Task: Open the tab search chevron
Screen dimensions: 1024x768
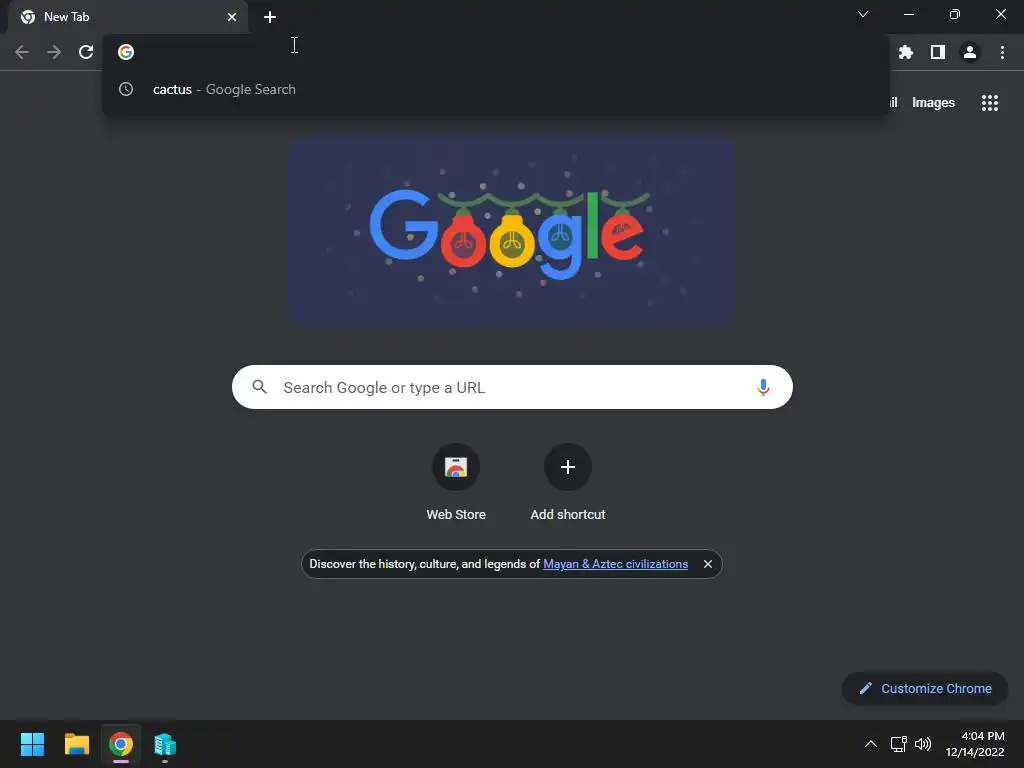Action: pos(863,14)
